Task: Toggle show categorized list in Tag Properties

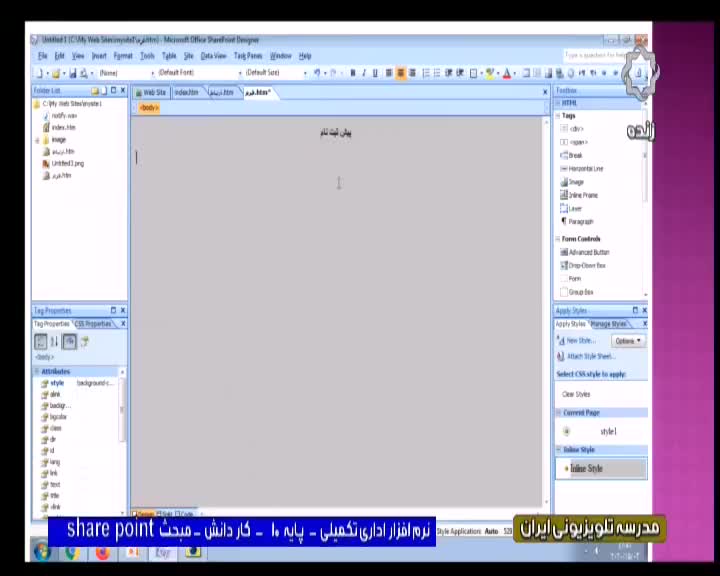Action: coord(41,342)
